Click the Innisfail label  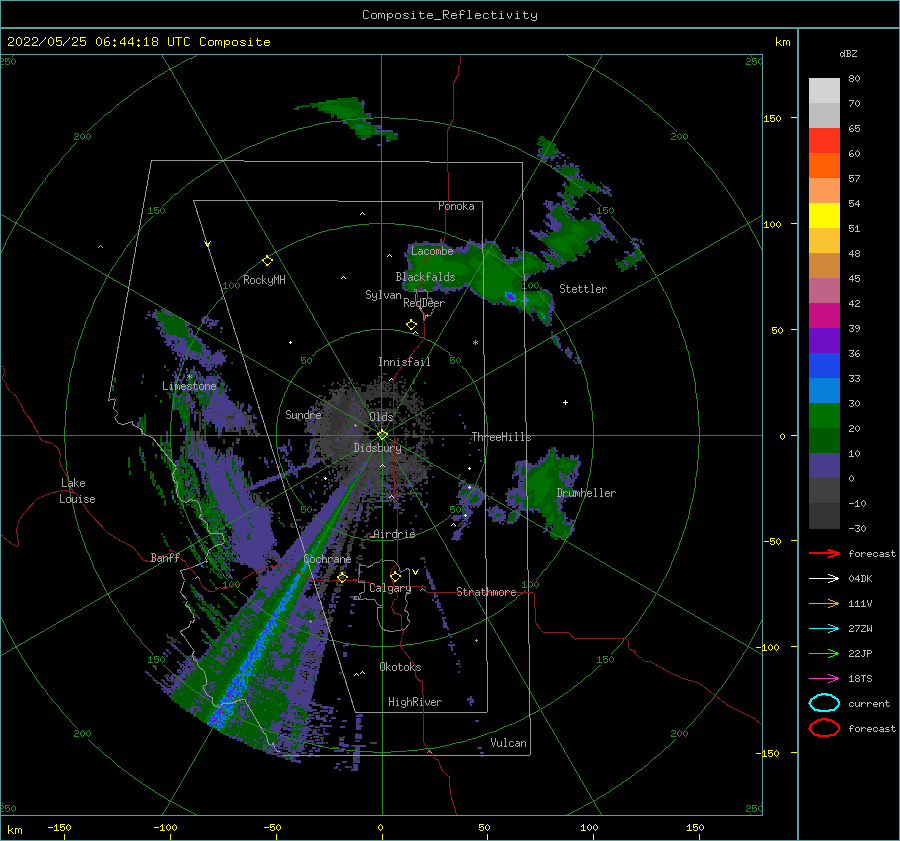404,362
